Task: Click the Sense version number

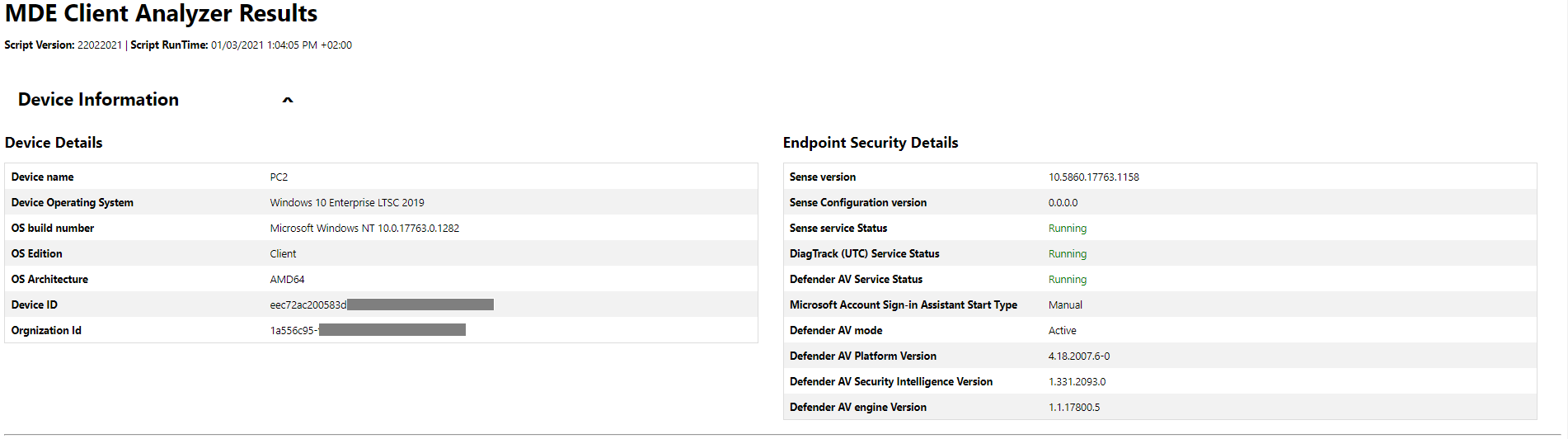Action: click(1093, 177)
